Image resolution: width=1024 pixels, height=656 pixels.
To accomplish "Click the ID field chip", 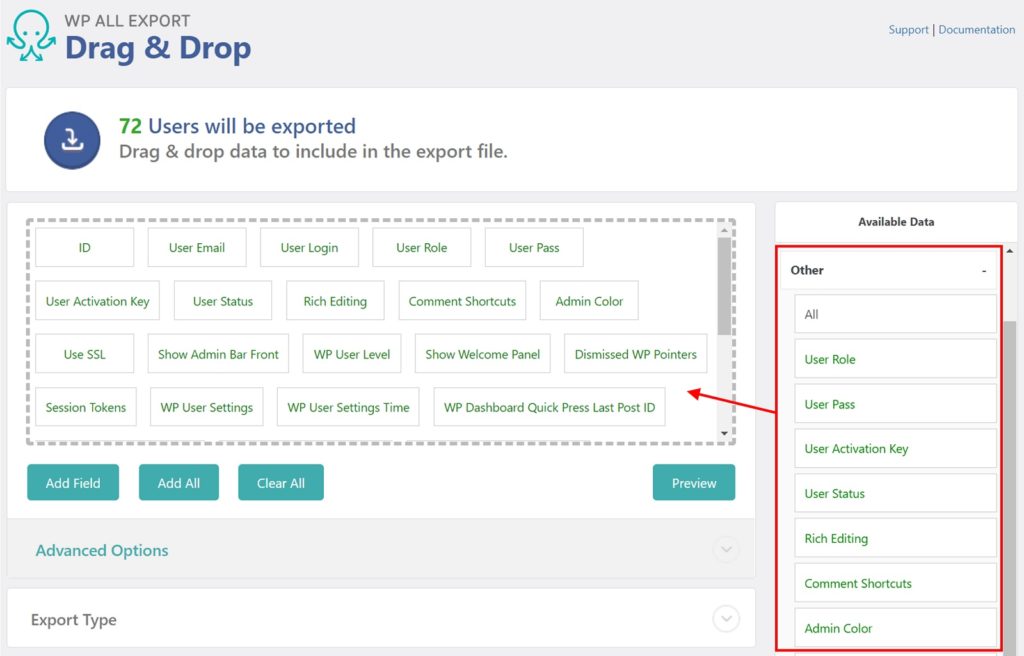I will pos(84,247).
